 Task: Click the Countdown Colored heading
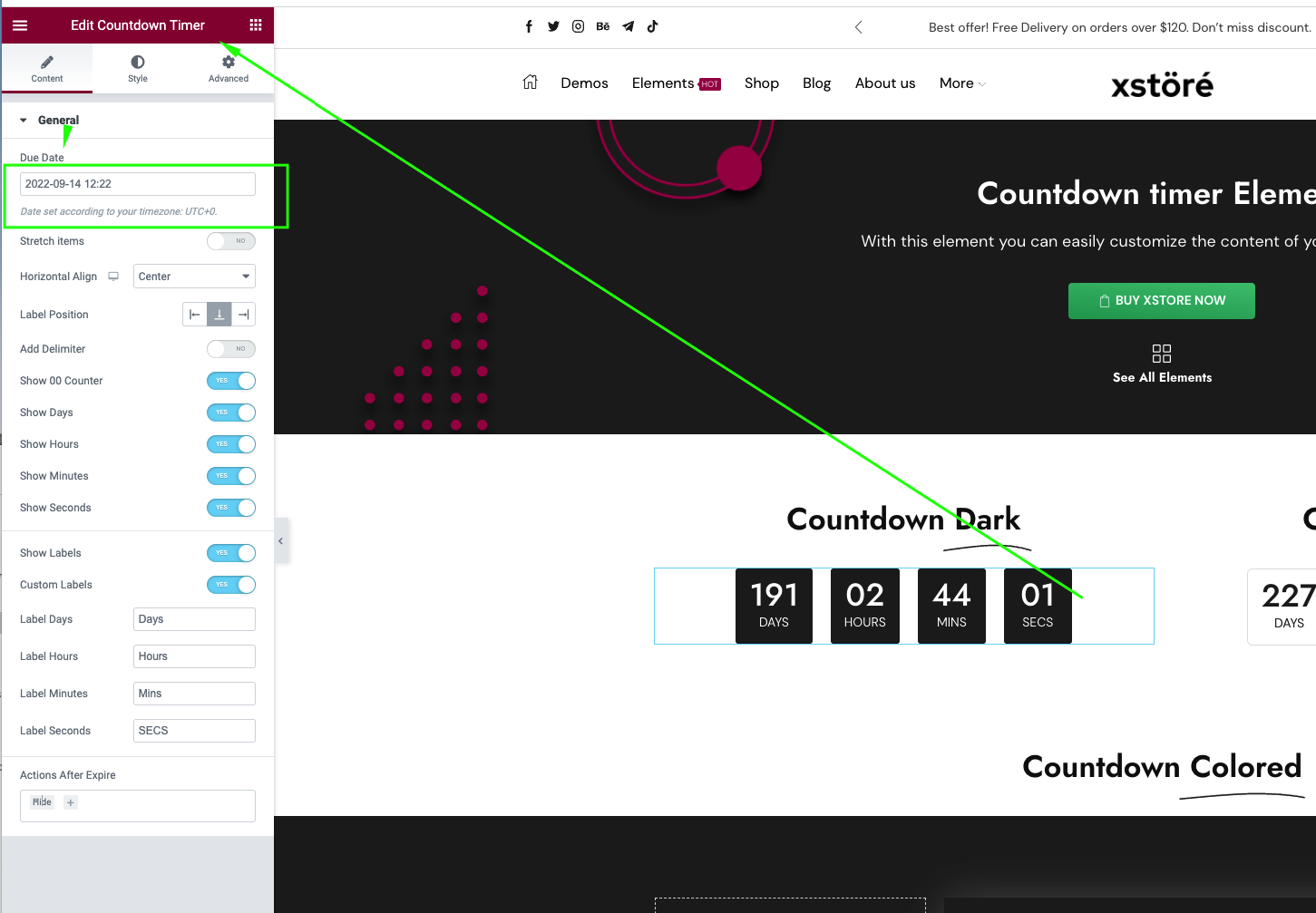click(x=1162, y=767)
